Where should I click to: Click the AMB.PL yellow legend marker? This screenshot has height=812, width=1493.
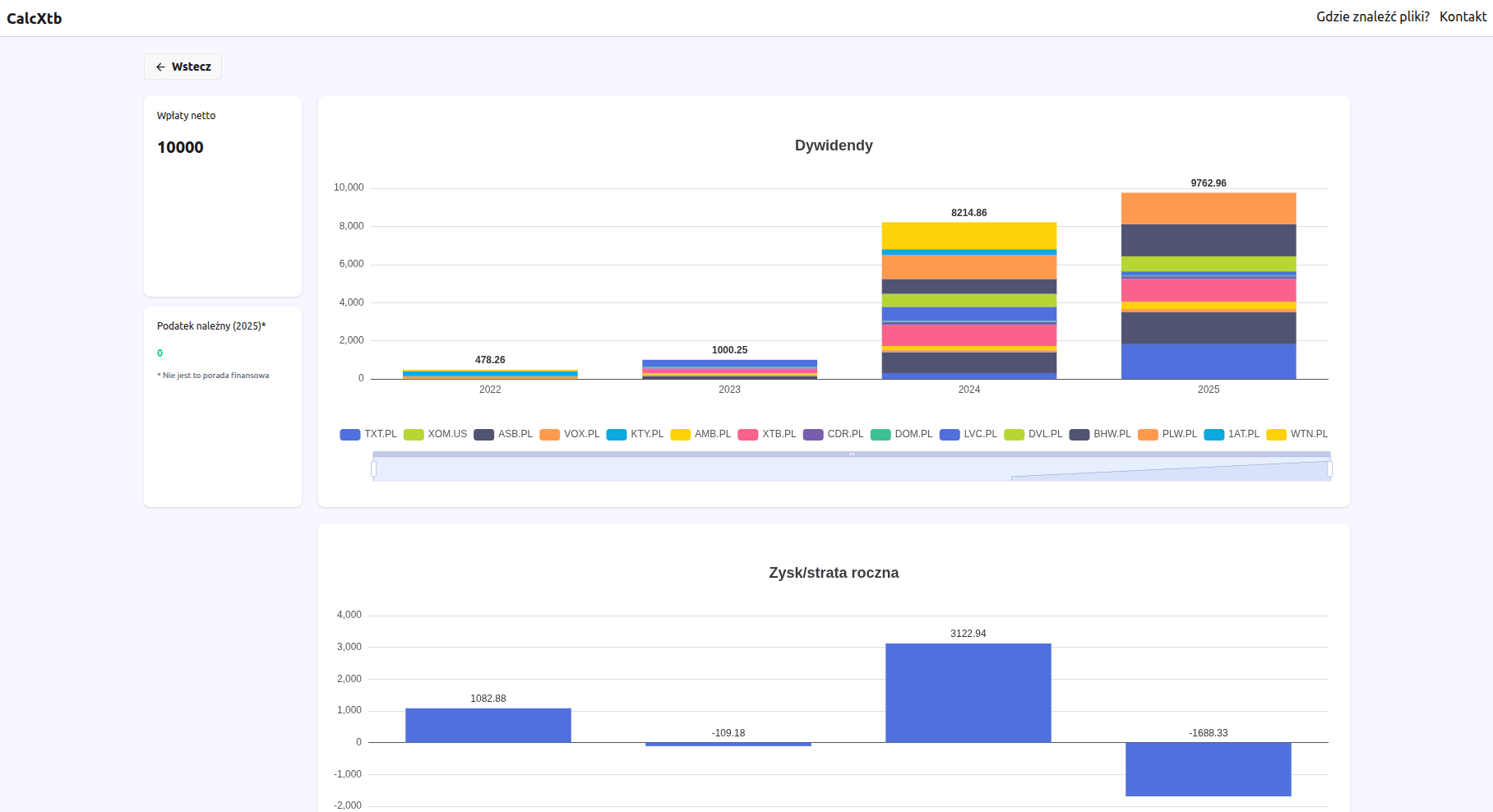(680, 435)
